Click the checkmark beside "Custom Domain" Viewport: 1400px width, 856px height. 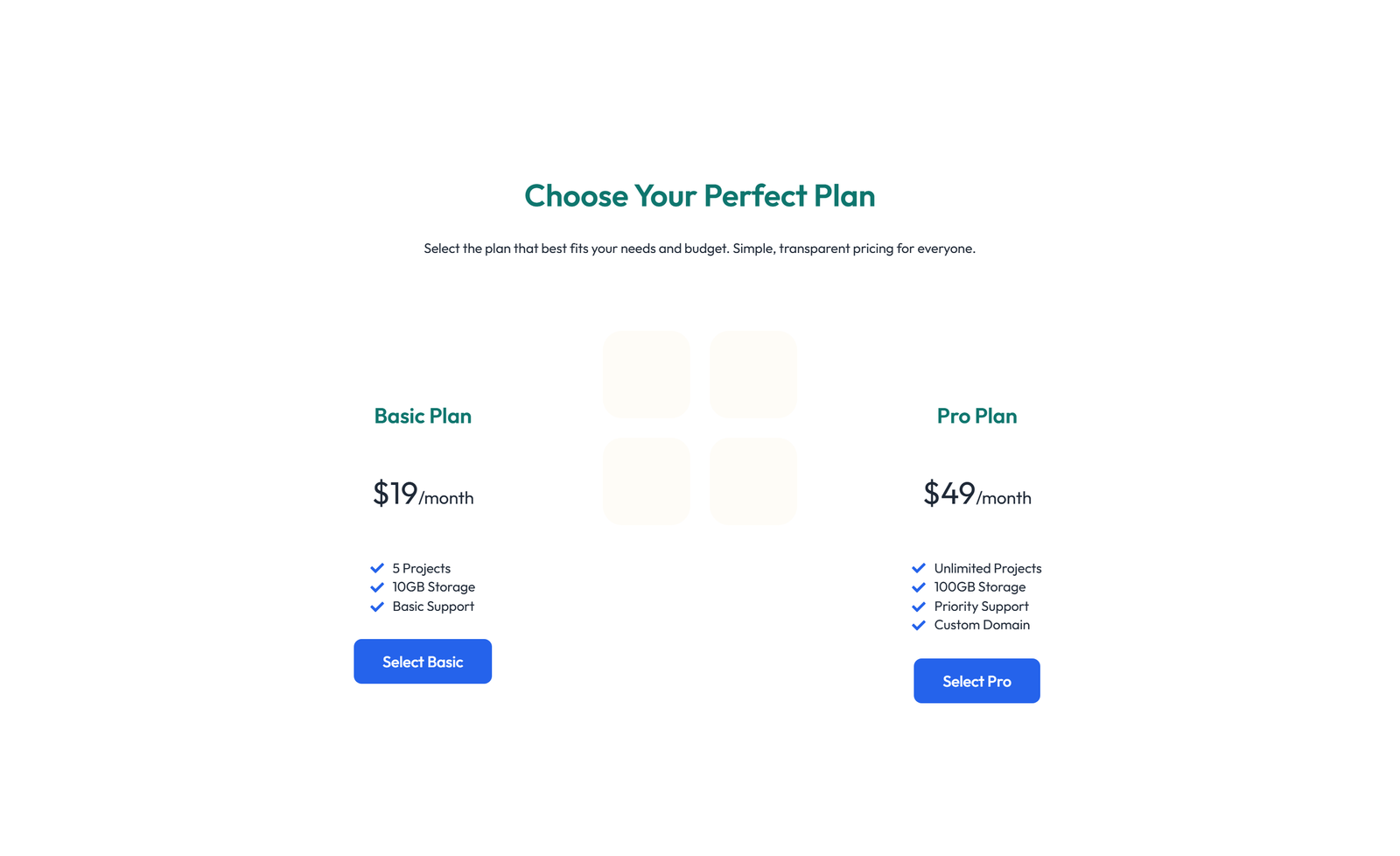tap(919, 625)
